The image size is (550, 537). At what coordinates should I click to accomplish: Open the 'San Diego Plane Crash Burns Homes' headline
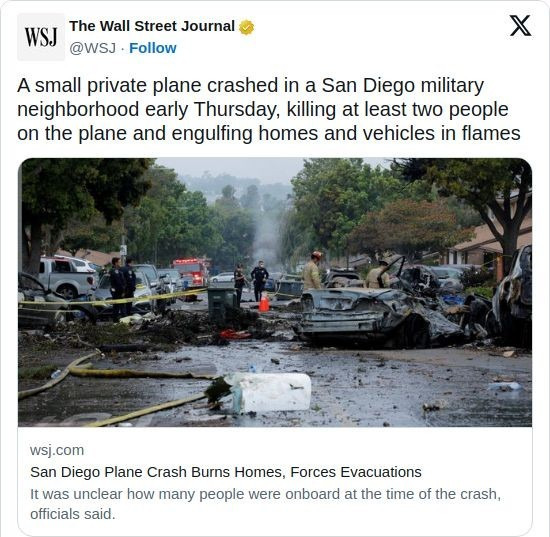click(x=226, y=472)
